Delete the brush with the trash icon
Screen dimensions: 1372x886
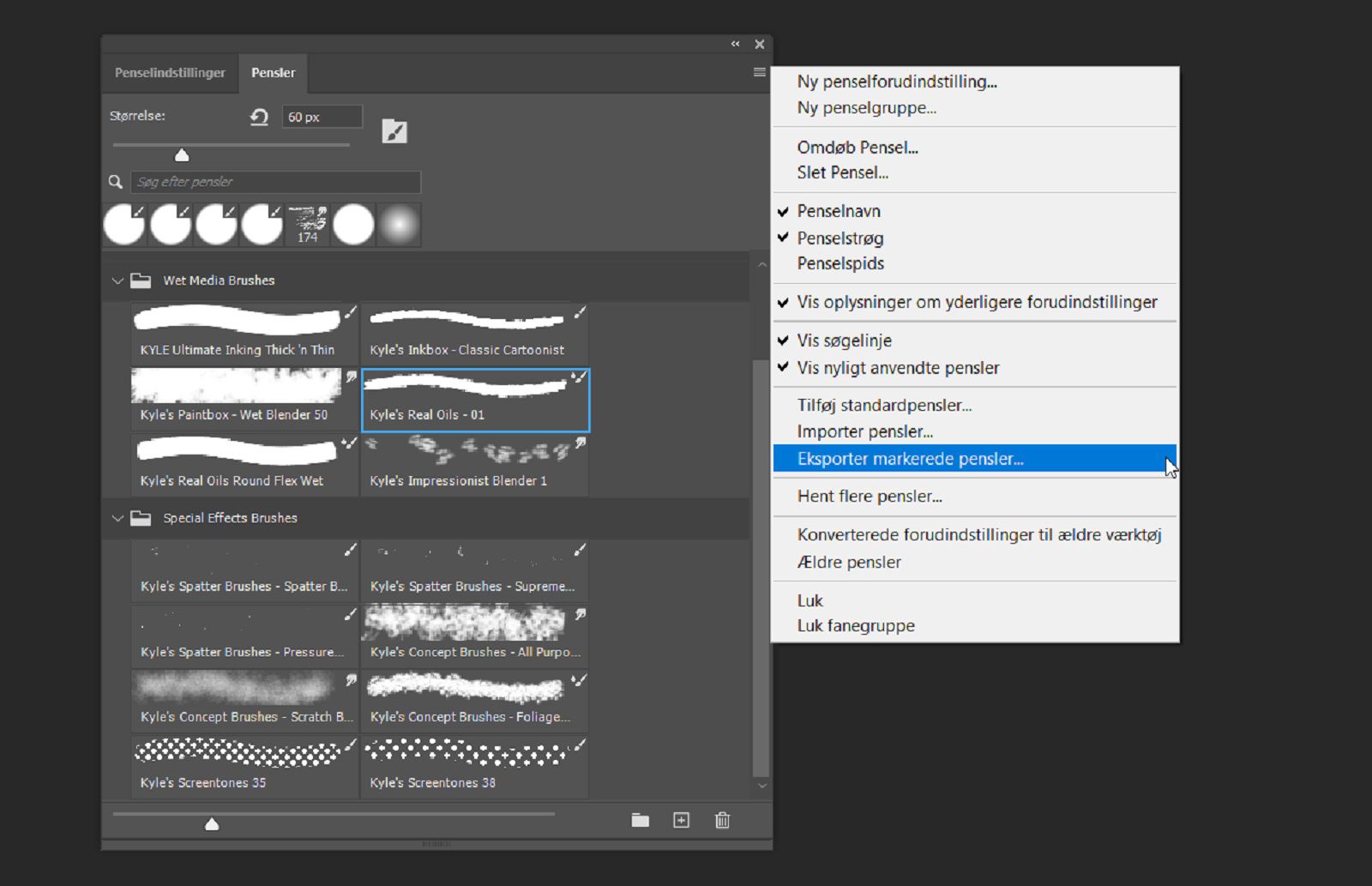pos(722,821)
